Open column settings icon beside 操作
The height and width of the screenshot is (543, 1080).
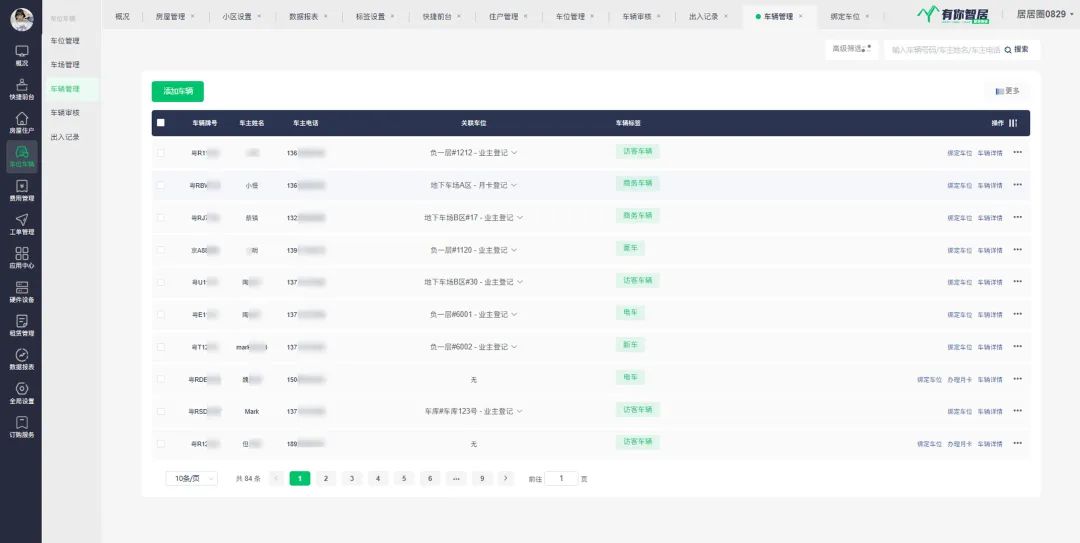(1013, 123)
